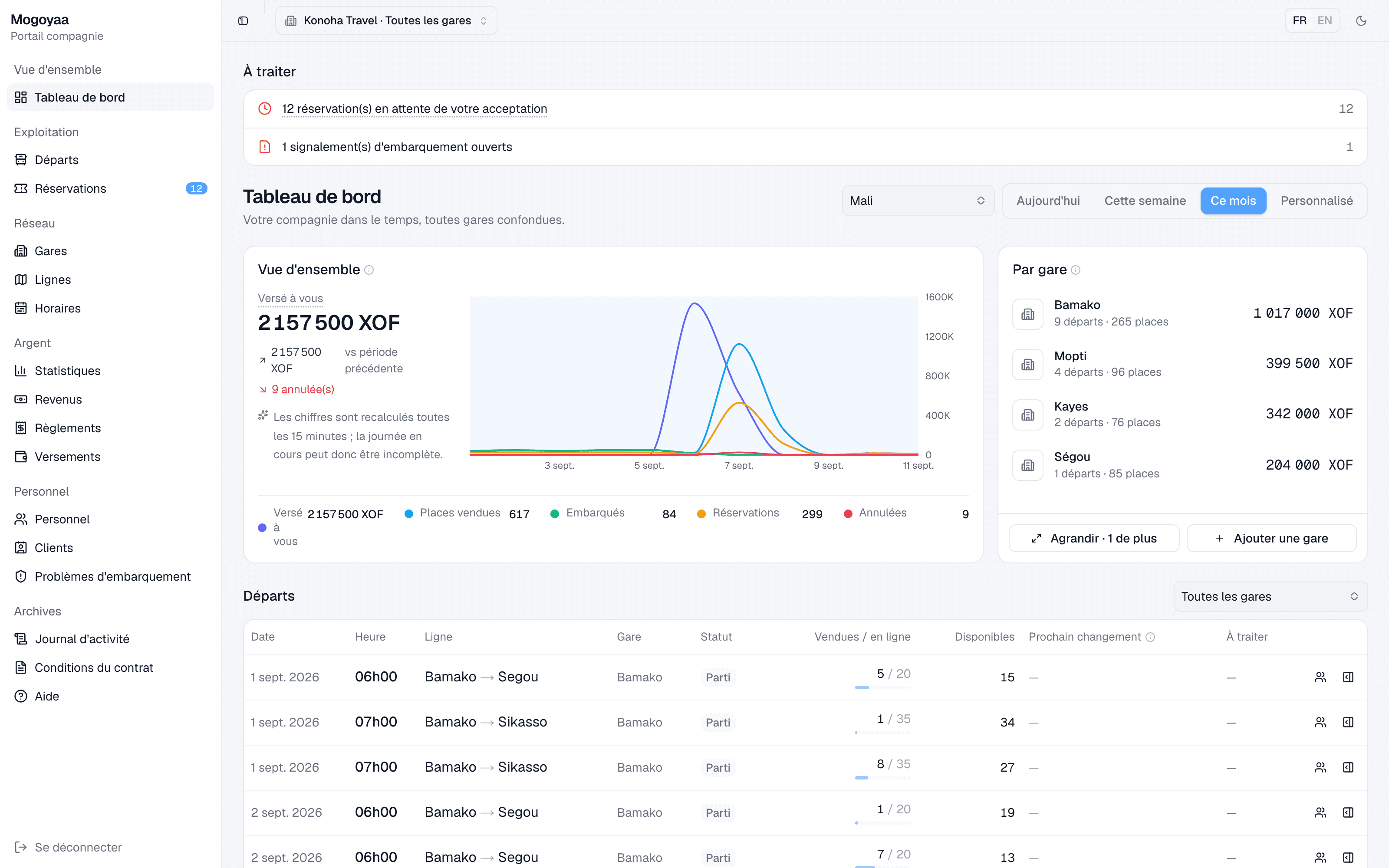Go to Départs in the sidebar
Screen dimensions: 1389x868
(110, 160)
